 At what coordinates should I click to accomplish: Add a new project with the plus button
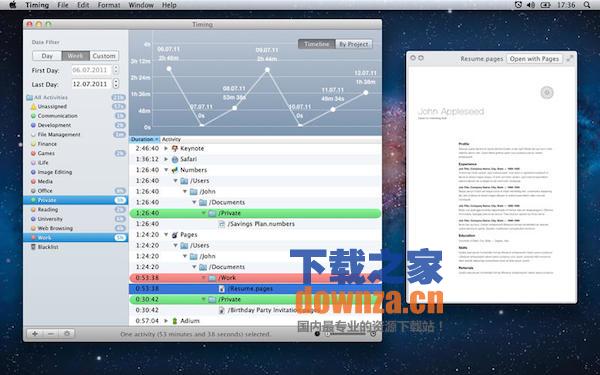34,334
